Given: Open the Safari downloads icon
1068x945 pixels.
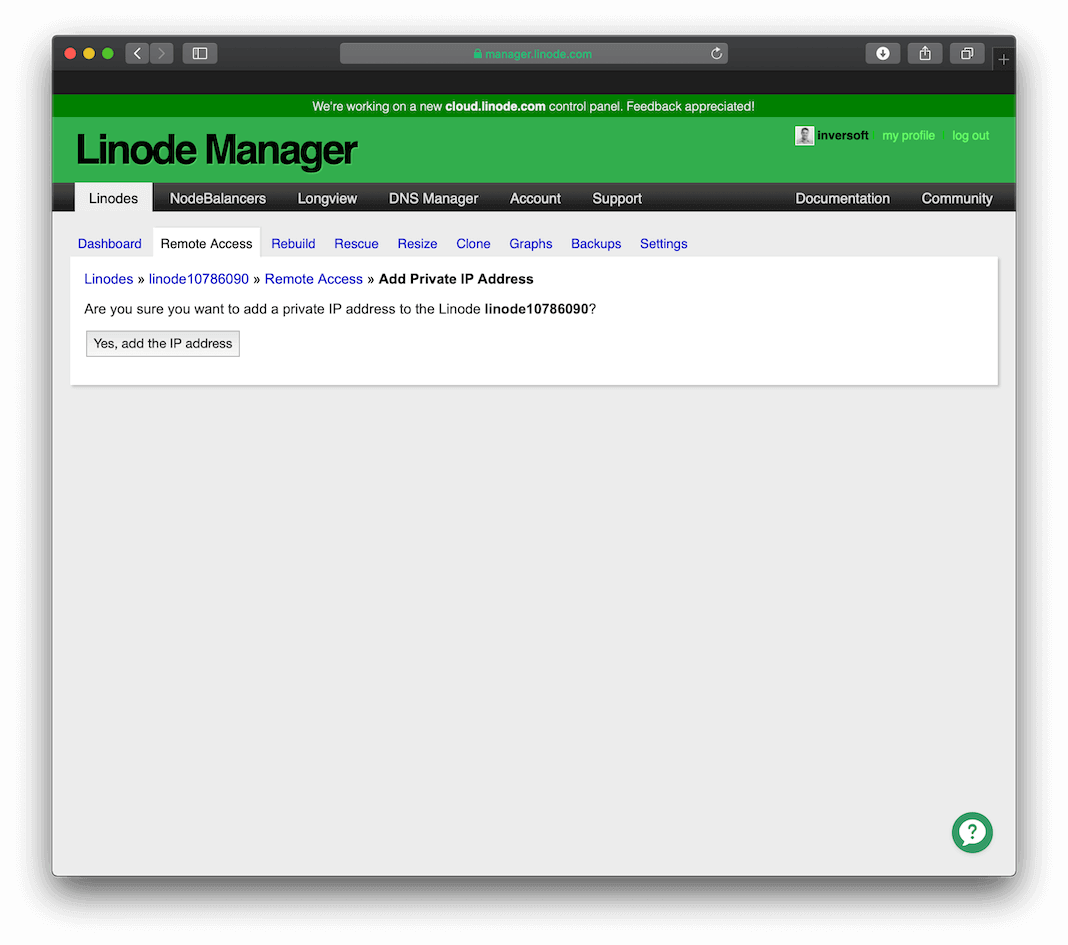Looking at the screenshot, I should click(883, 53).
